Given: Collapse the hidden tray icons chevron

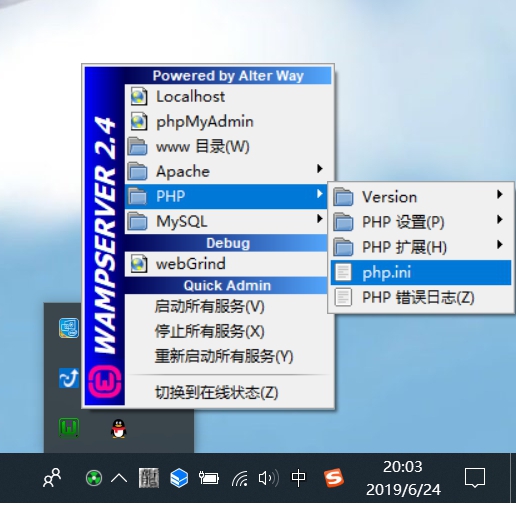Looking at the screenshot, I should click(119, 479).
